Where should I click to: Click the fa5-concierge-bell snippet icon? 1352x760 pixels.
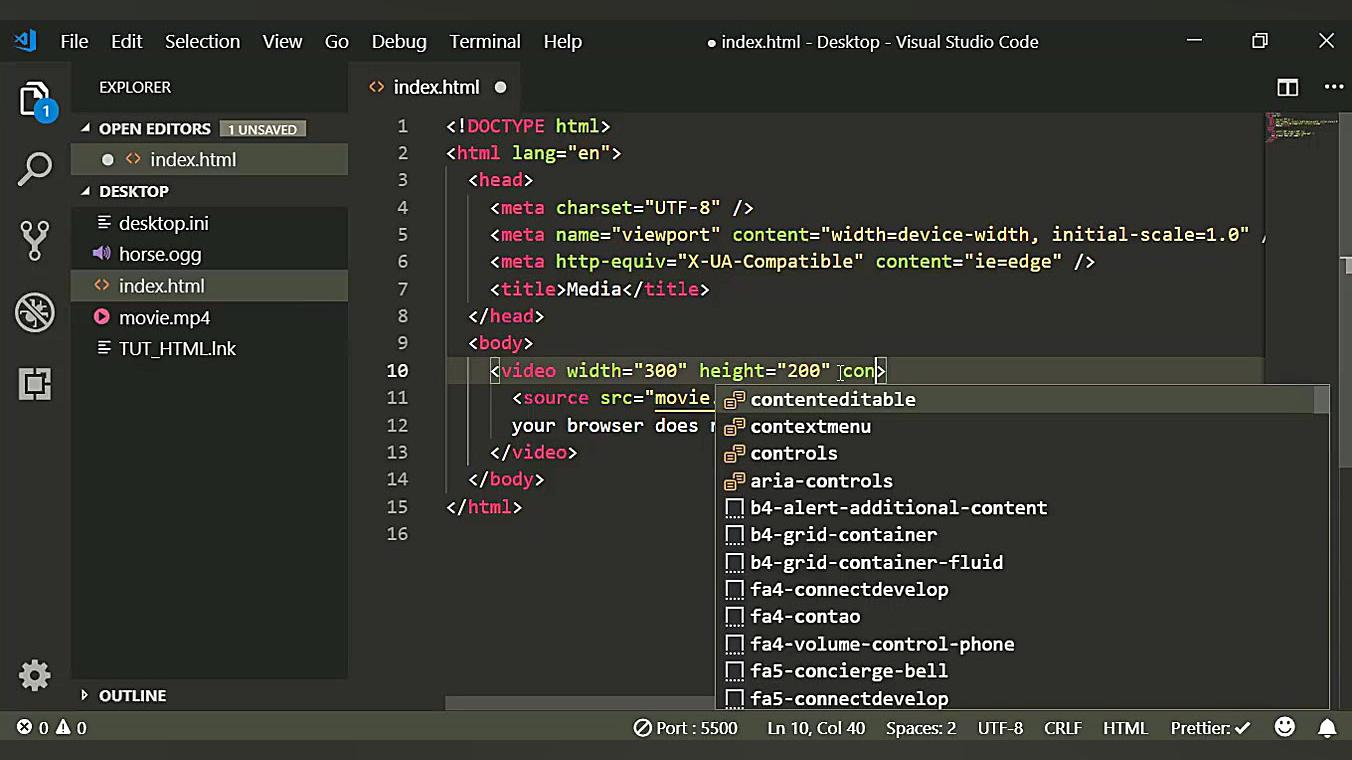735,671
